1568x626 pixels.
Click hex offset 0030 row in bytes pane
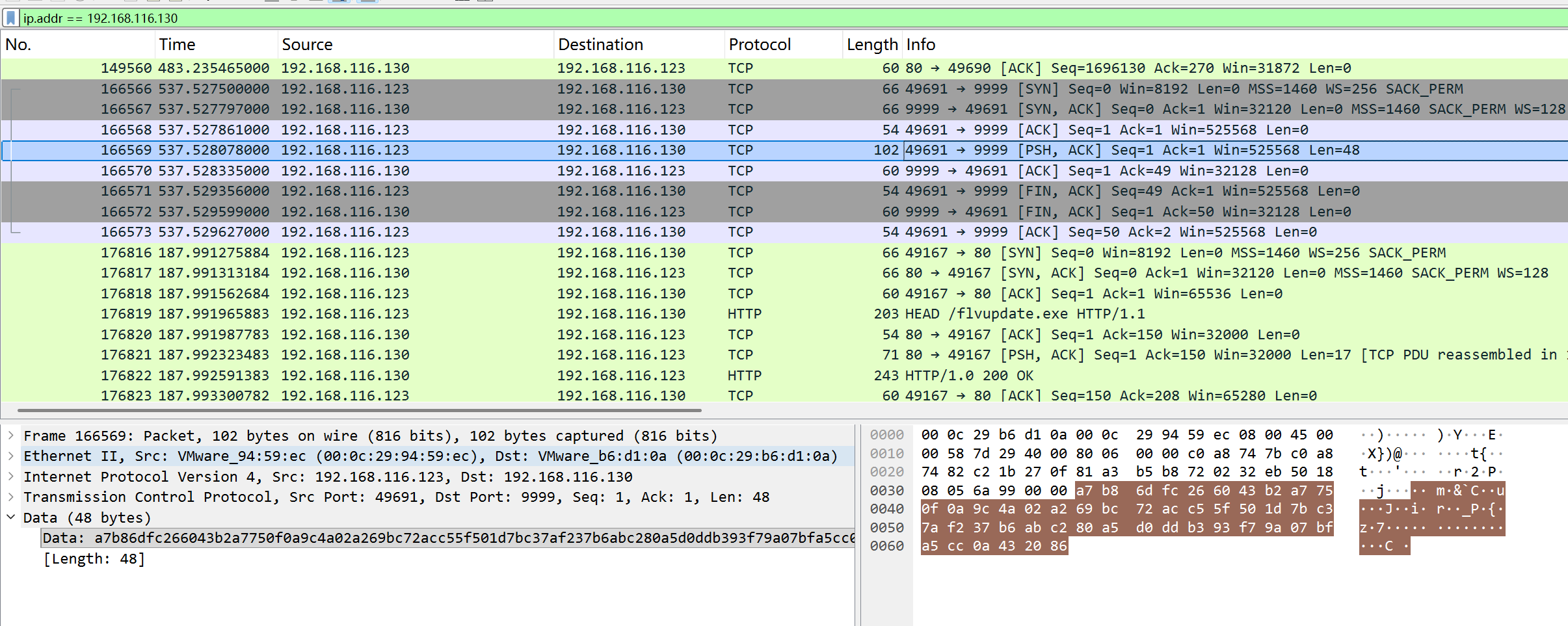pos(887,491)
